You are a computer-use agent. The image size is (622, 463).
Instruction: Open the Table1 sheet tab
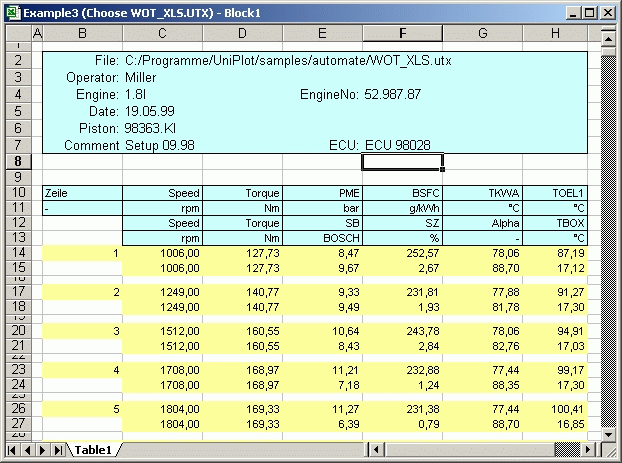pos(93,451)
